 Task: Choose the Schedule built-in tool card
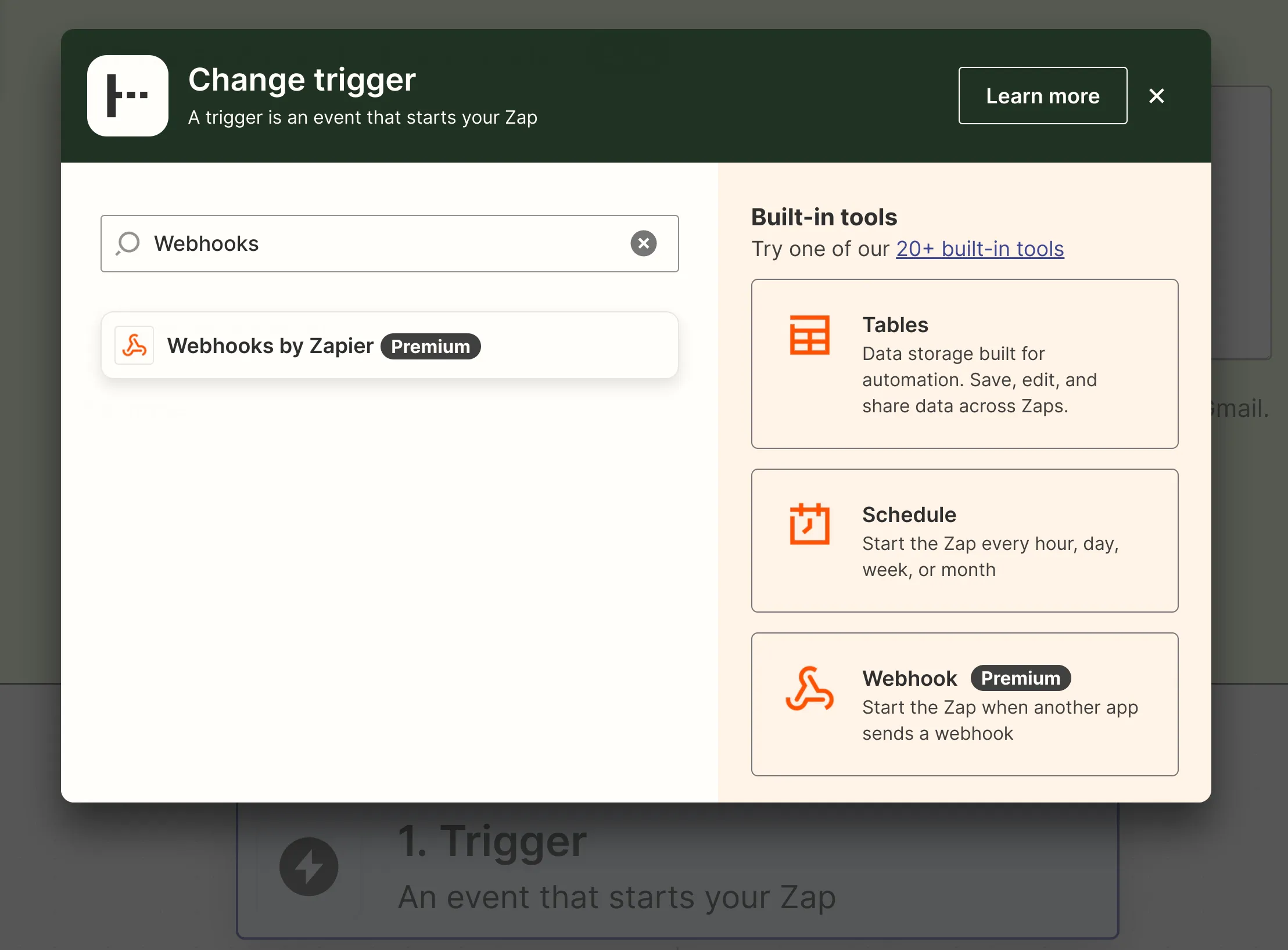click(x=964, y=541)
